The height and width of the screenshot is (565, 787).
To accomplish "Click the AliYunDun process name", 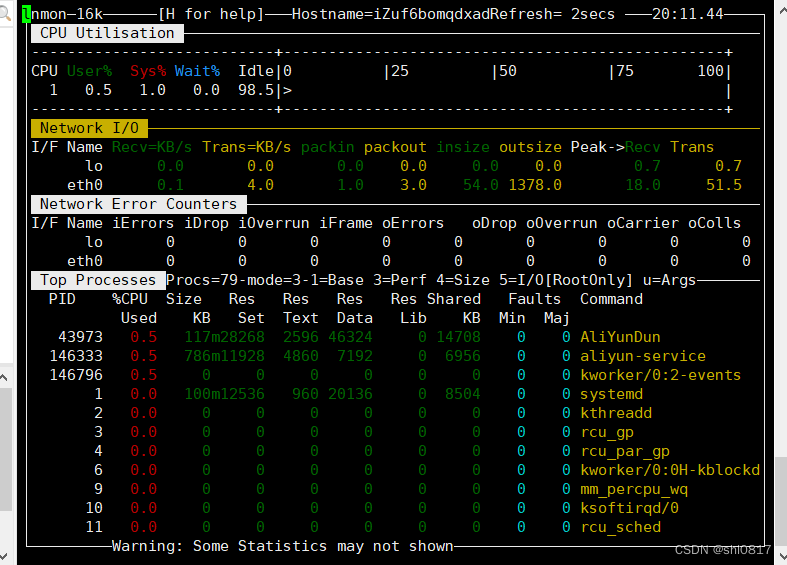I will [620, 337].
